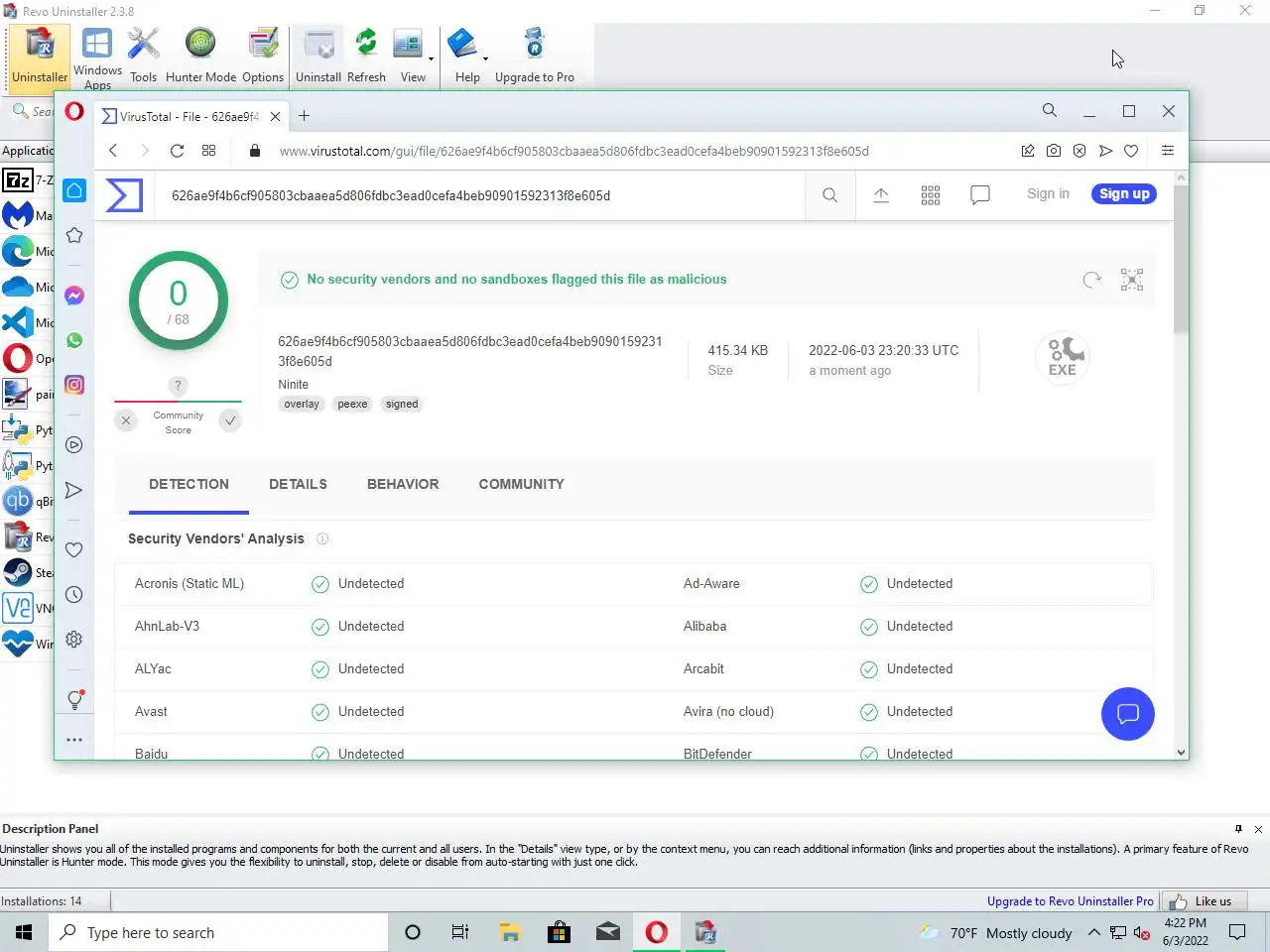This screenshot has width=1270, height=952.
Task: Open Opera main menu logo
Action: [x=74, y=111]
